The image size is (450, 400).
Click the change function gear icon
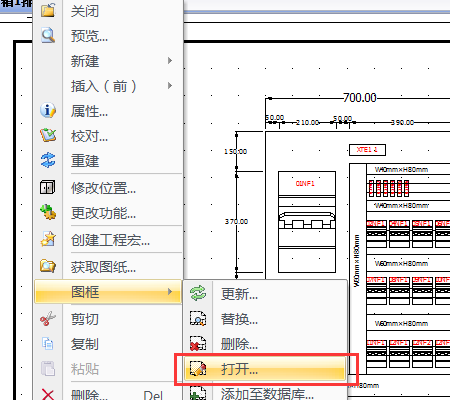pyautogui.click(x=48, y=212)
